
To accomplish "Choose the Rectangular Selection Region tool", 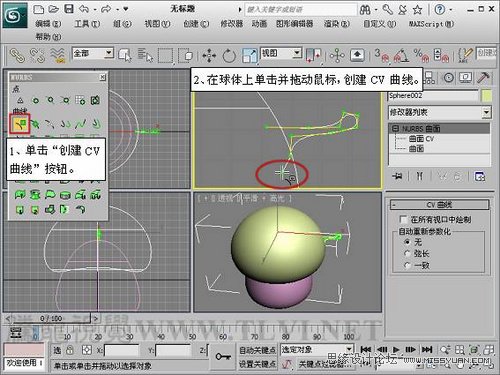I will click(x=165, y=55).
